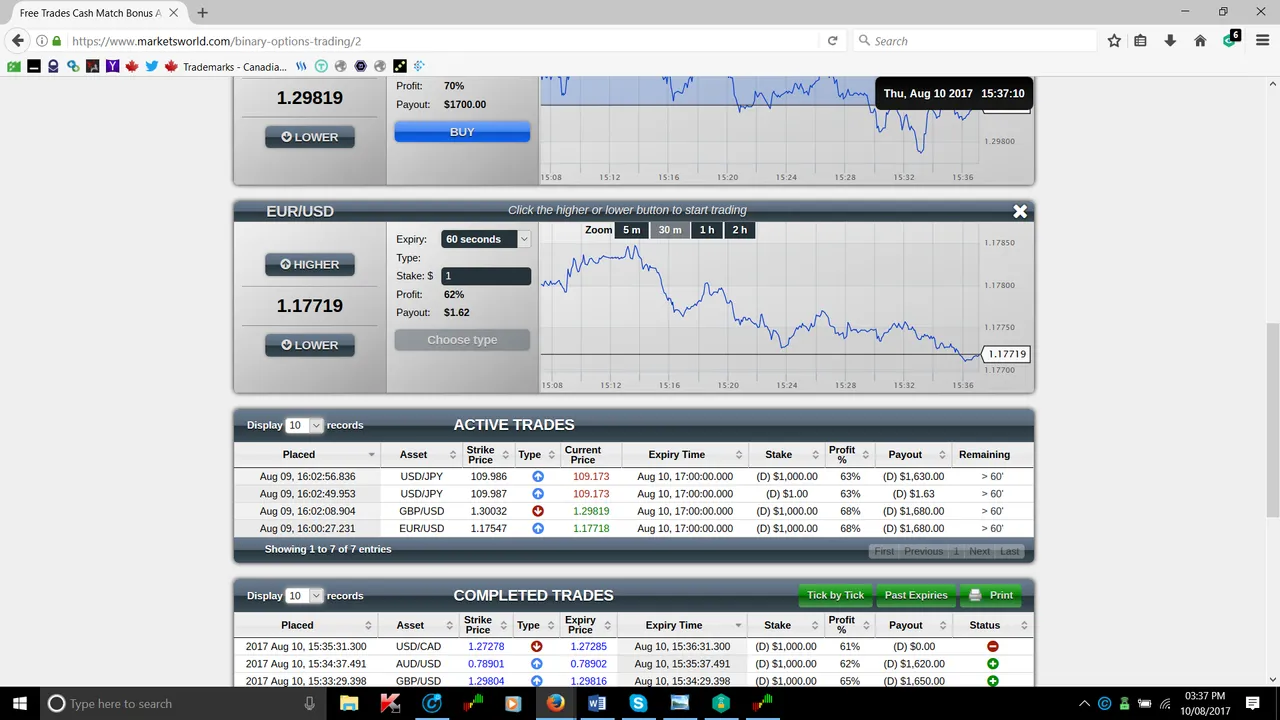The height and width of the screenshot is (720, 1280).
Task: Open File Explorer from the taskbar
Action: pyautogui.click(x=349, y=703)
